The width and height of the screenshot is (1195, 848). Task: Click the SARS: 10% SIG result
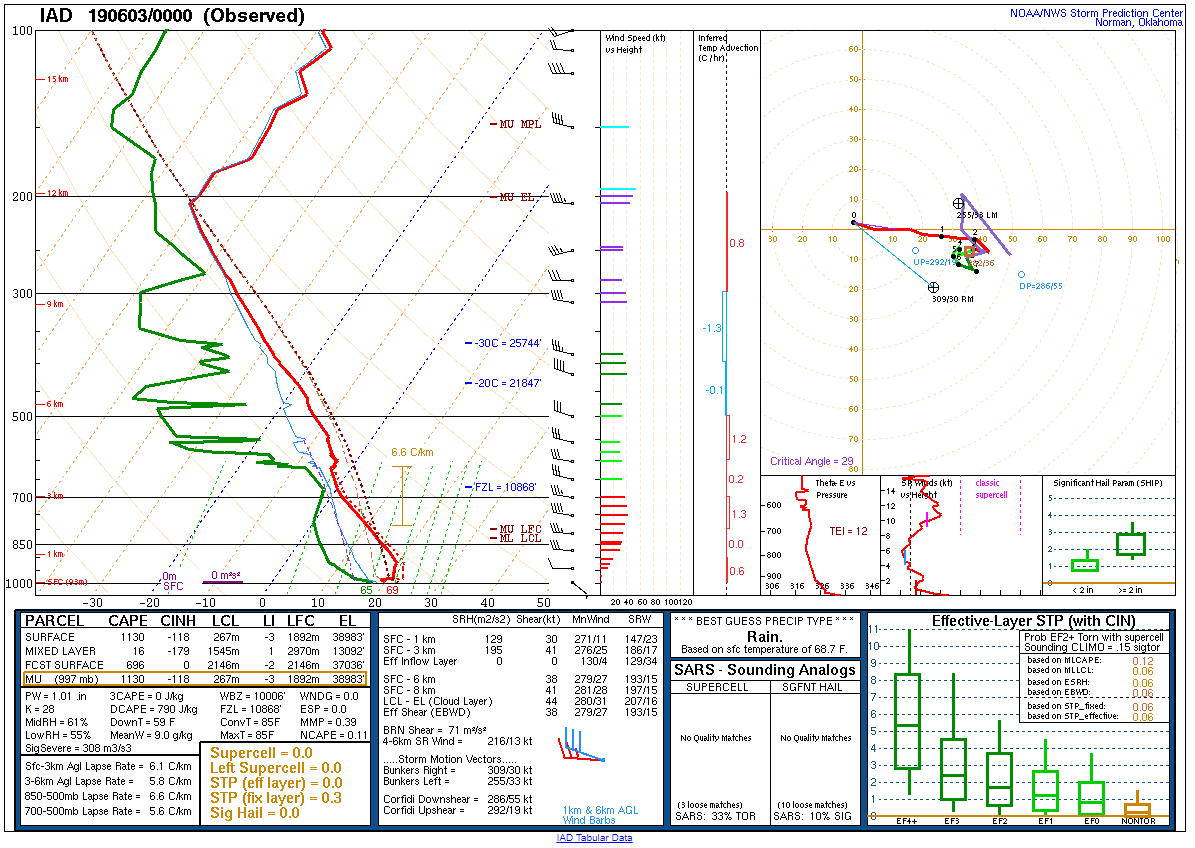click(812, 816)
